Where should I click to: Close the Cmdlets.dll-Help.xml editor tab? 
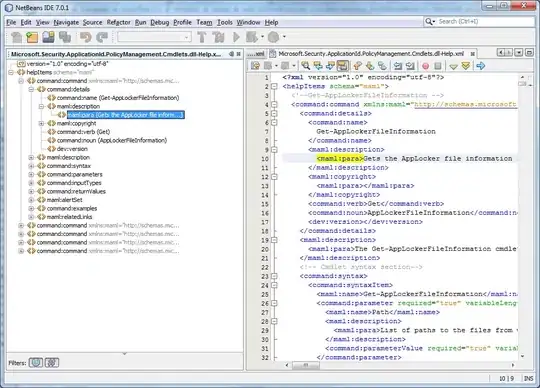click(472, 54)
